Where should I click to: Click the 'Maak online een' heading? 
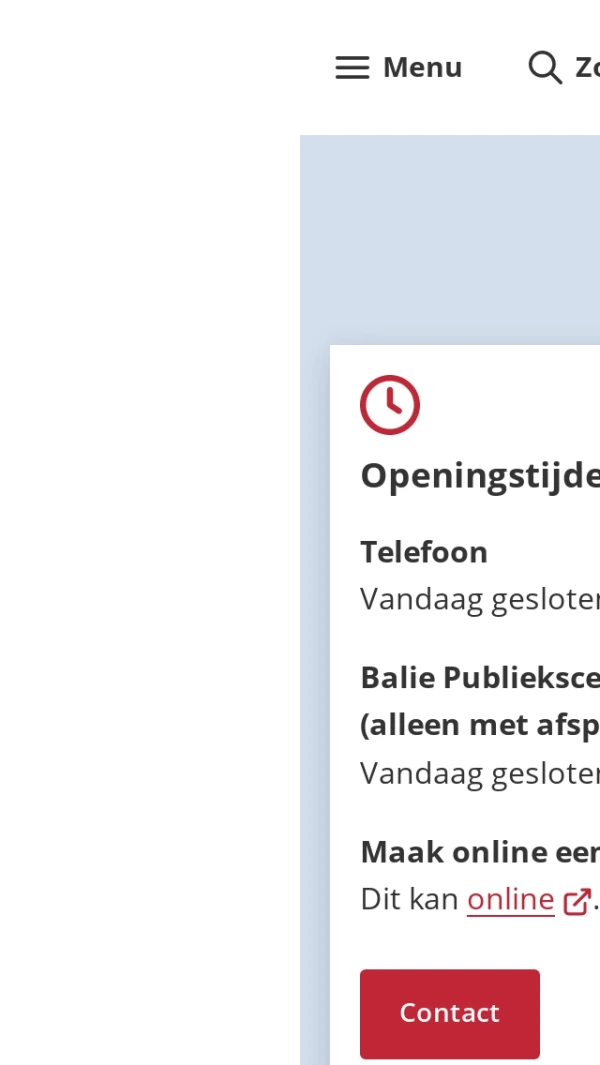tap(478, 852)
